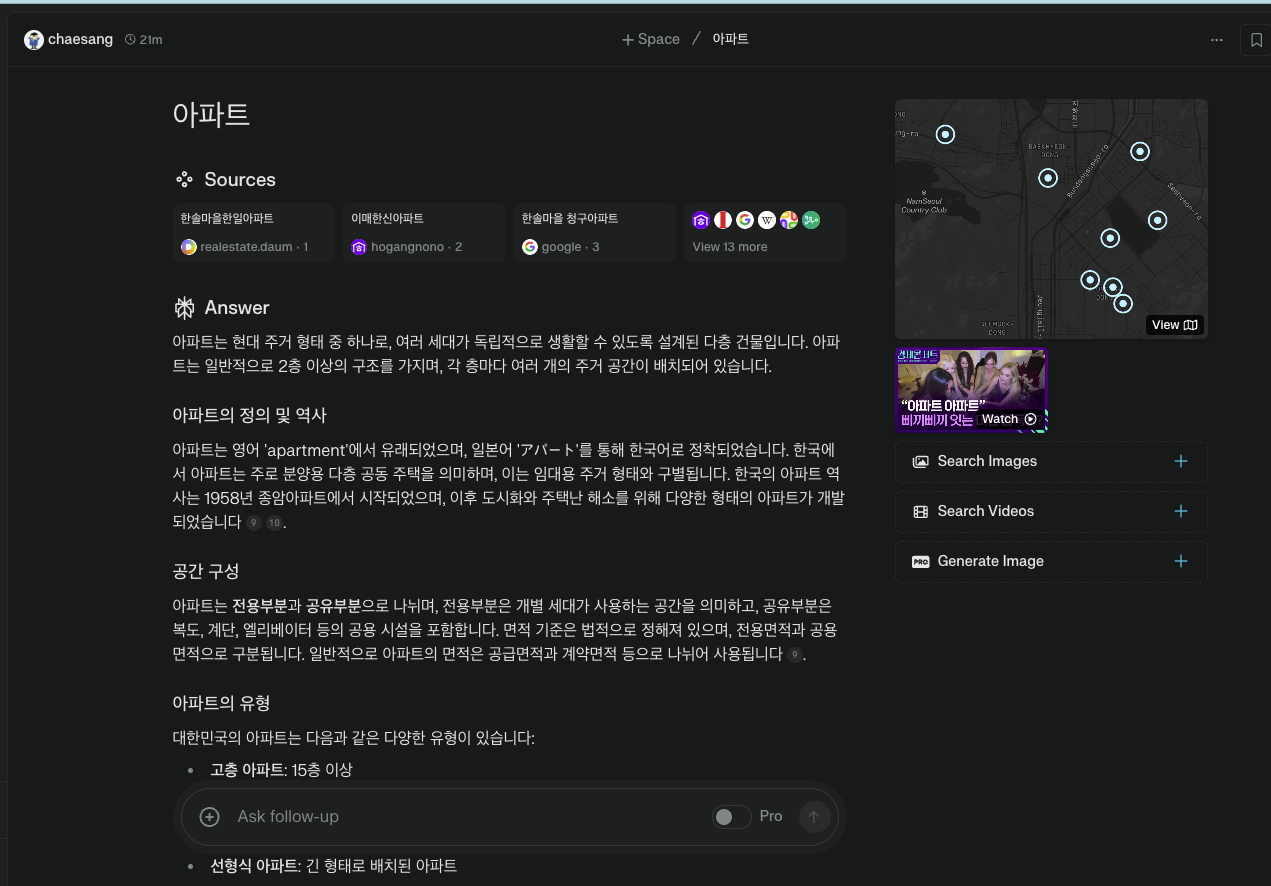Expand Generate Image with its plus
Image resolution: width=1271 pixels, height=886 pixels.
coord(1181,561)
